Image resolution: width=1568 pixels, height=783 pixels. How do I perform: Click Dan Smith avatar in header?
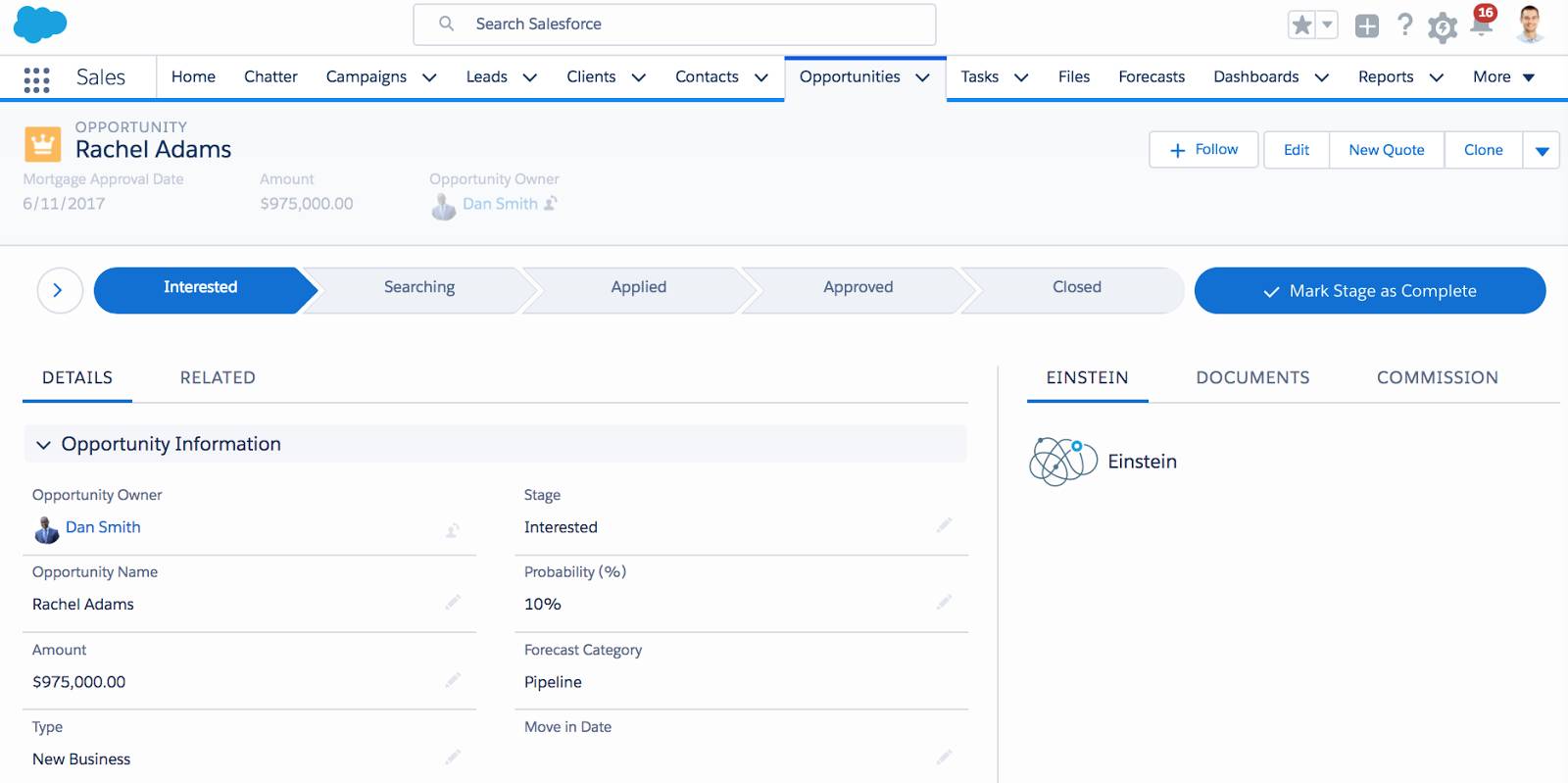coord(444,206)
